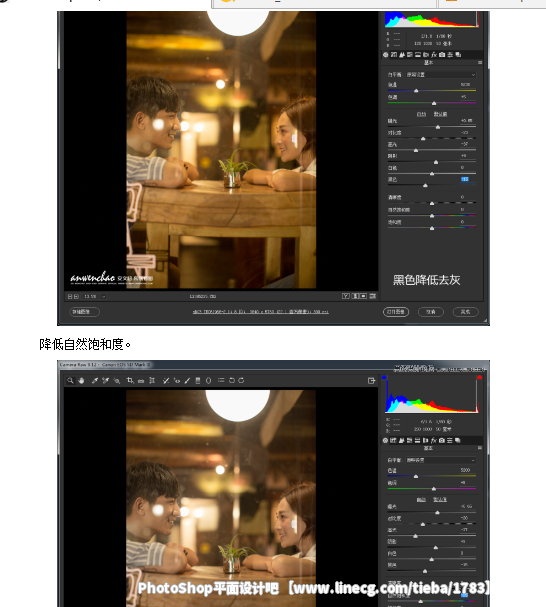Select the Hand tool in lower Camera Raw toolbar
Viewport: 546px width, 607px height.
[x=81, y=381]
